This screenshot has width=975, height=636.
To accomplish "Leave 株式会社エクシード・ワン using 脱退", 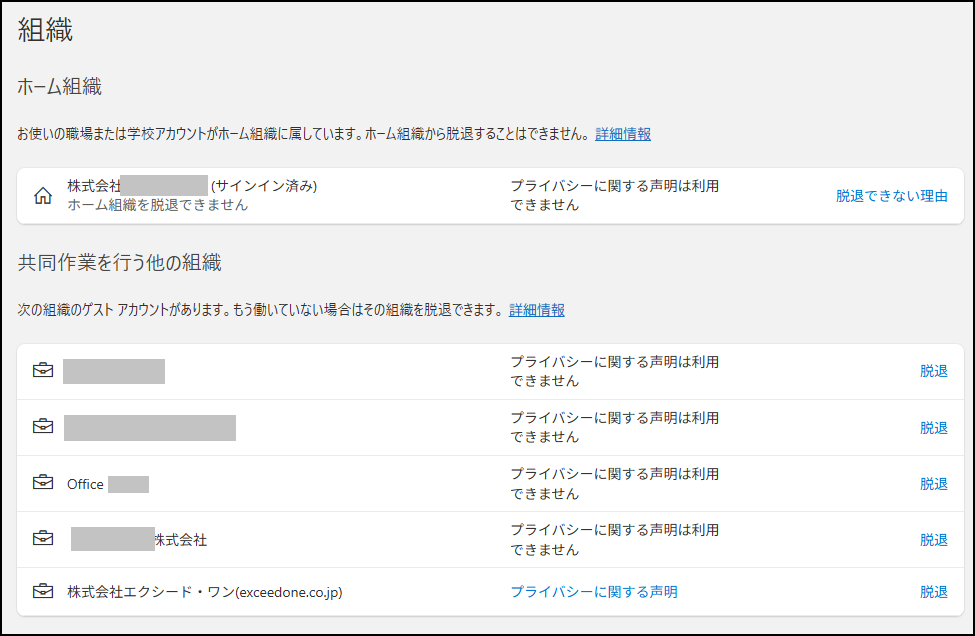I will coord(933,592).
